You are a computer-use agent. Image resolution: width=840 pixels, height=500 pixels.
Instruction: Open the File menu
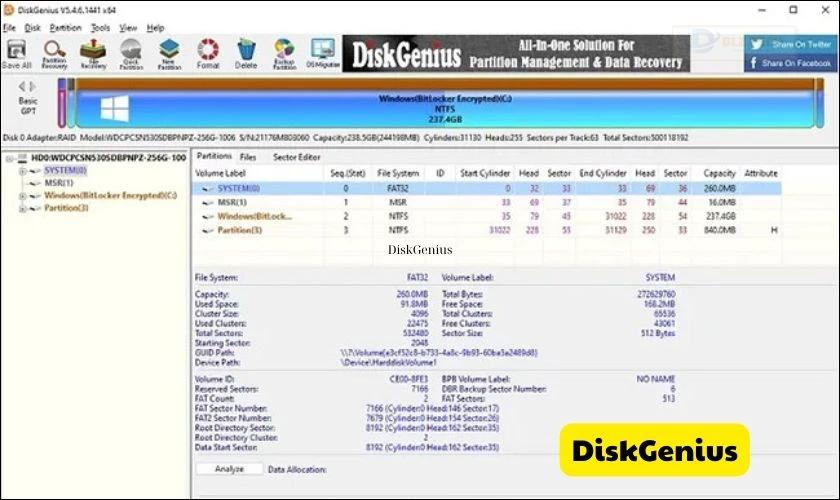click(x=9, y=28)
